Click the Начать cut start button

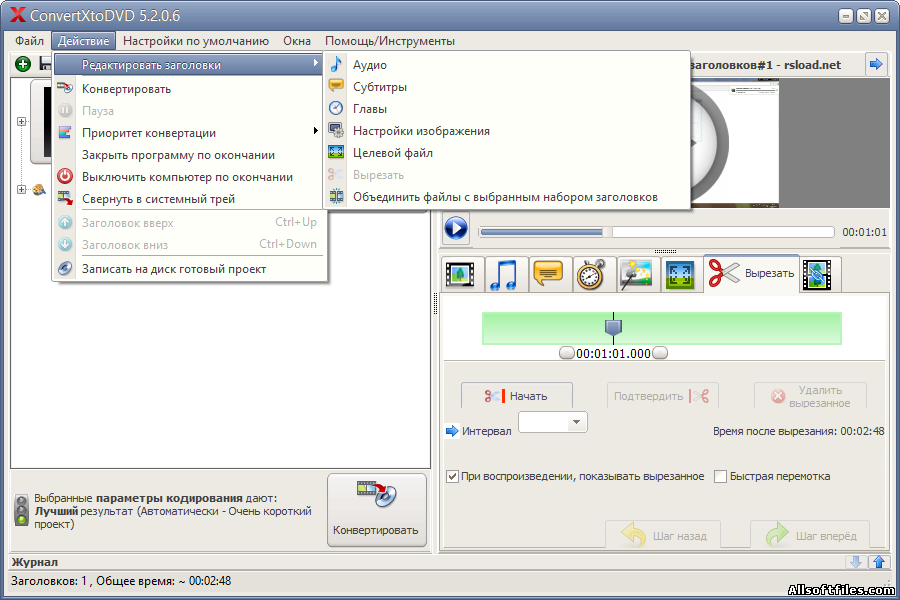(517, 396)
